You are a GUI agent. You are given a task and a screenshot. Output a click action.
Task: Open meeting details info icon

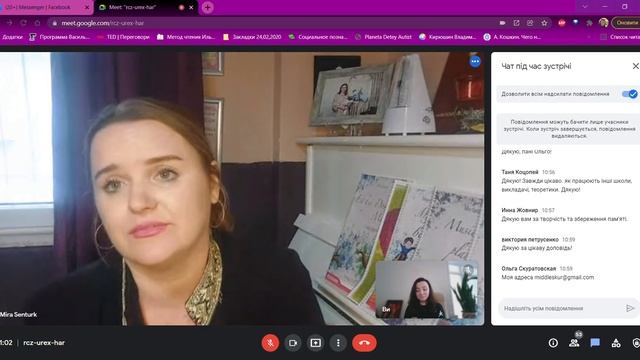(553, 343)
